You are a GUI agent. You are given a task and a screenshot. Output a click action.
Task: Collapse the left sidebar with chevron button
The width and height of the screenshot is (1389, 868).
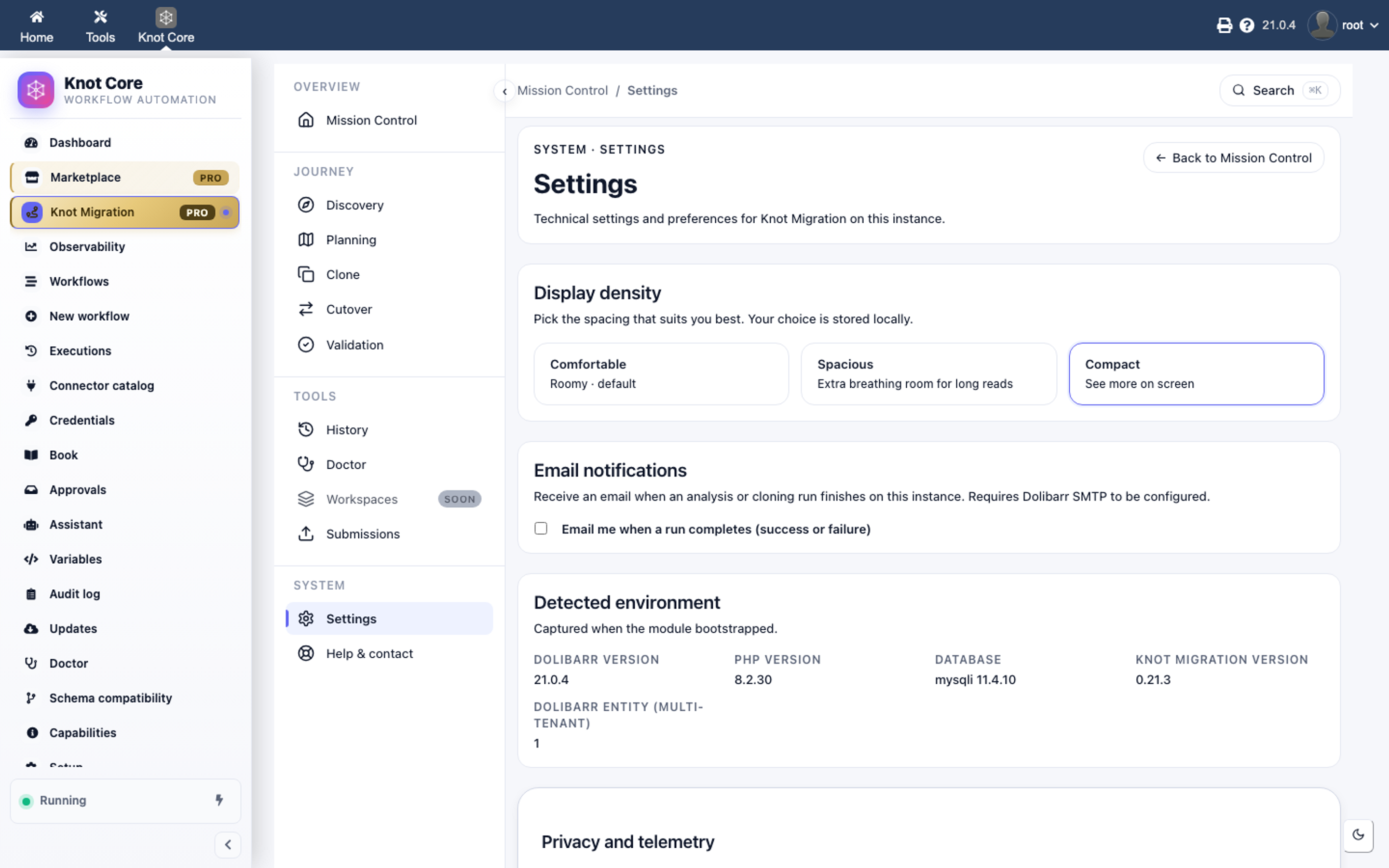(x=228, y=844)
